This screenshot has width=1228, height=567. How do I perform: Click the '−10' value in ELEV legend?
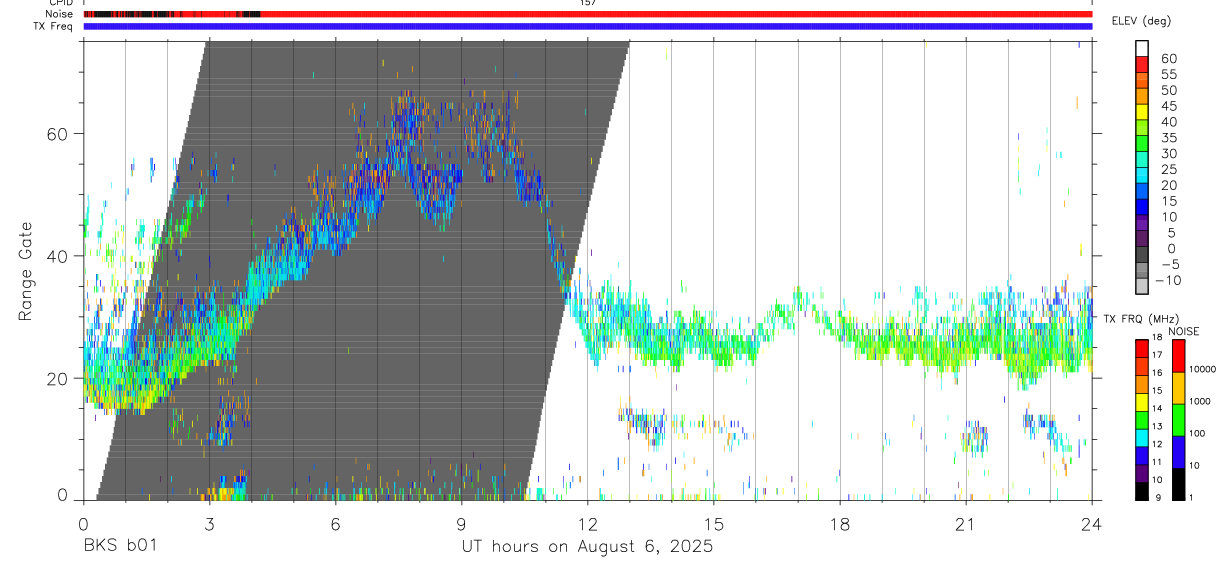pyautogui.click(x=1167, y=280)
